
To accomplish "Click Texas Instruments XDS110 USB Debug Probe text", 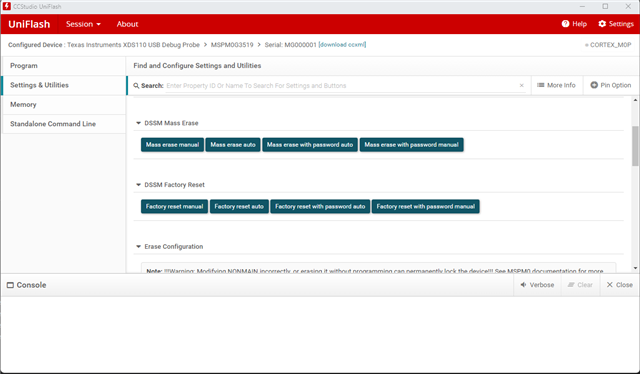I will pos(133,45).
